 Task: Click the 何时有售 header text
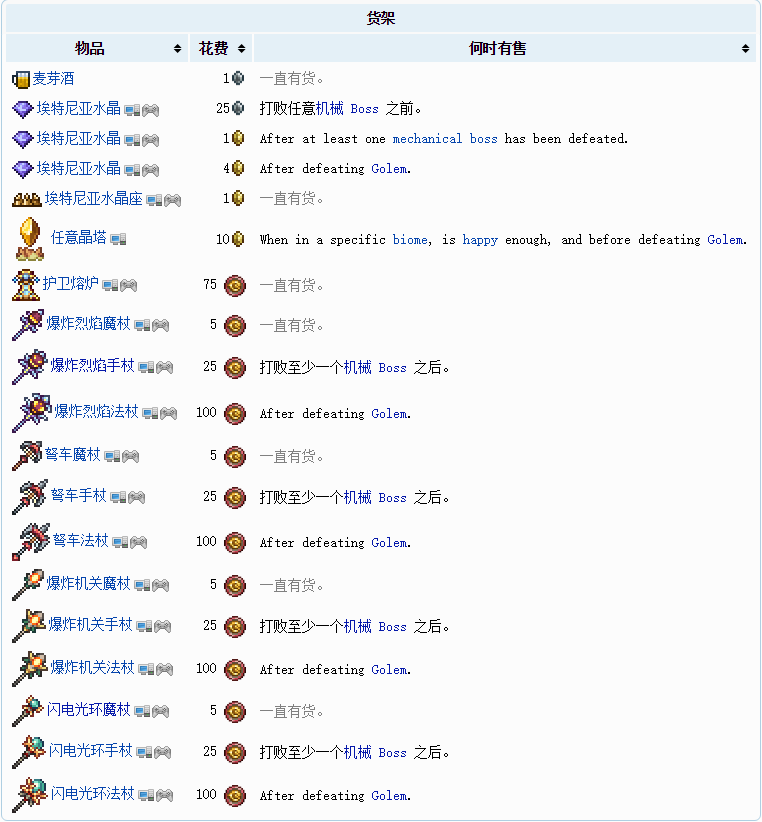[497, 49]
